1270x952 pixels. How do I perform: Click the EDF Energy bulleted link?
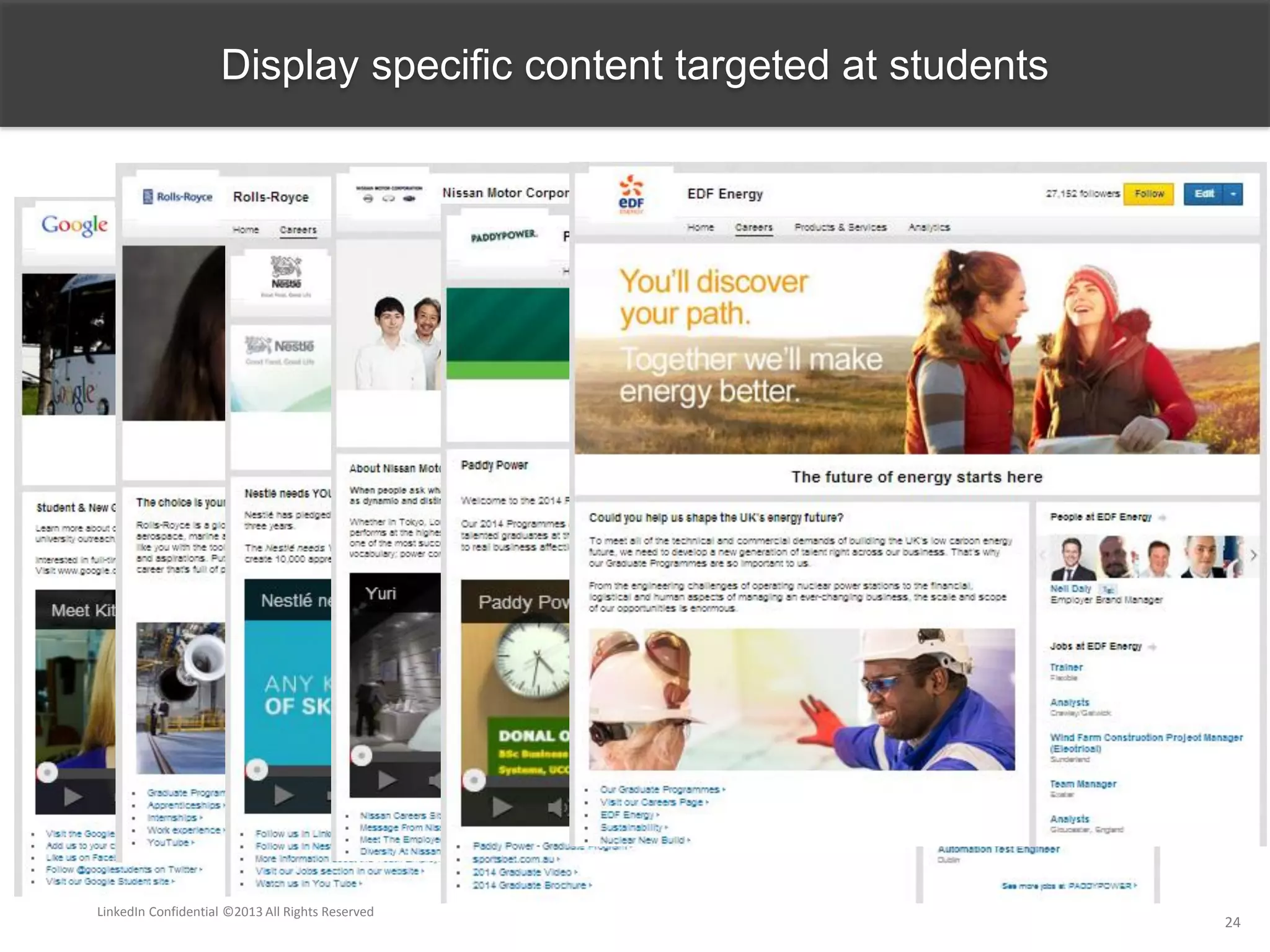629,815
